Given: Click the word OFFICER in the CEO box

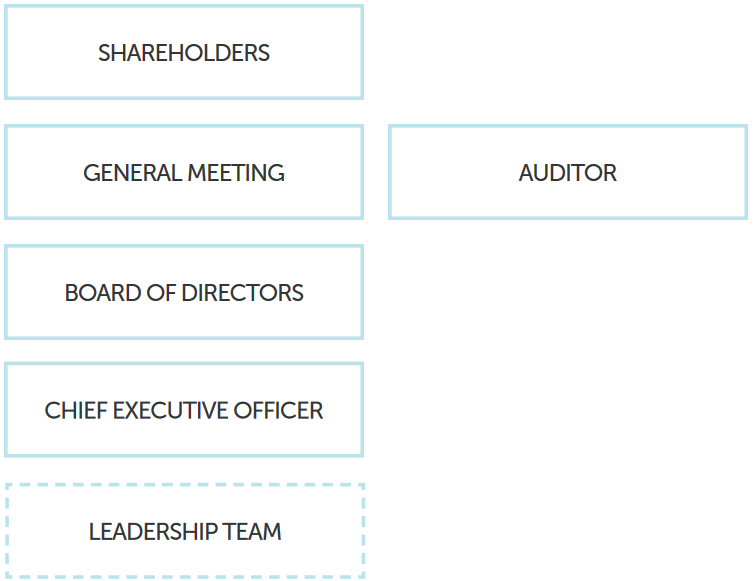Looking at the screenshot, I should point(279,411).
